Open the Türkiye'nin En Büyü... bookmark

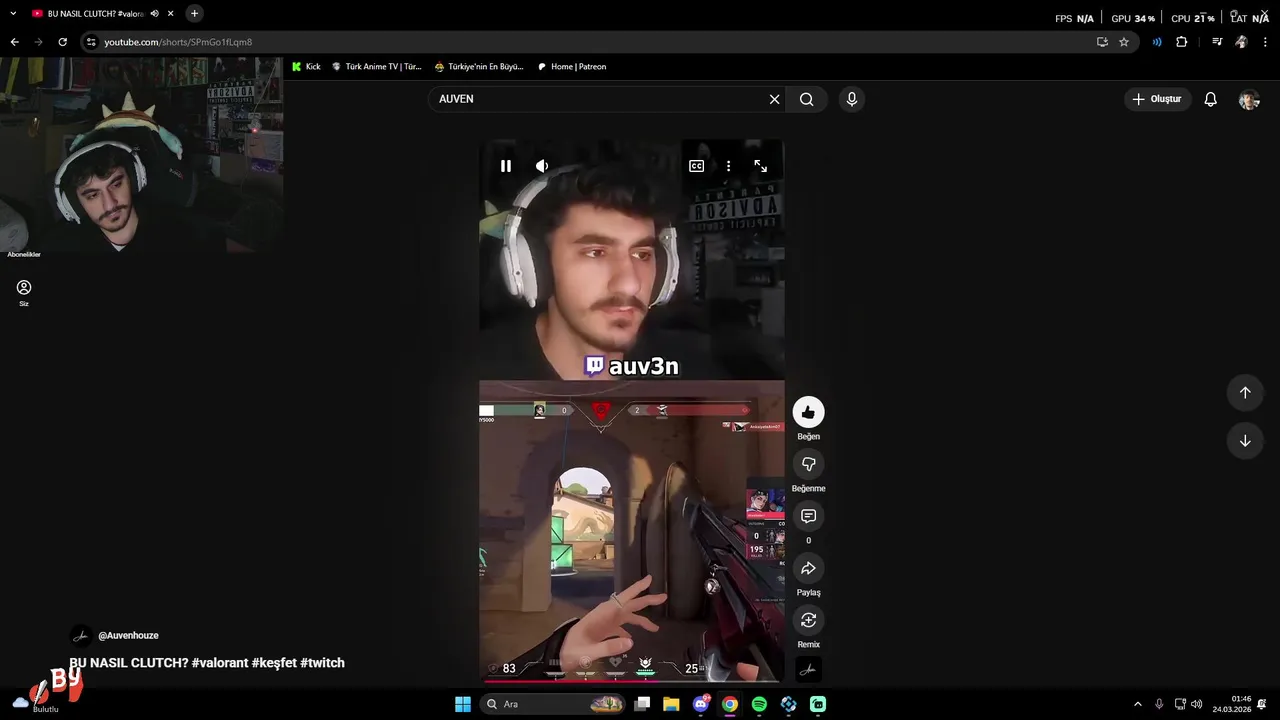tap(479, 67)
